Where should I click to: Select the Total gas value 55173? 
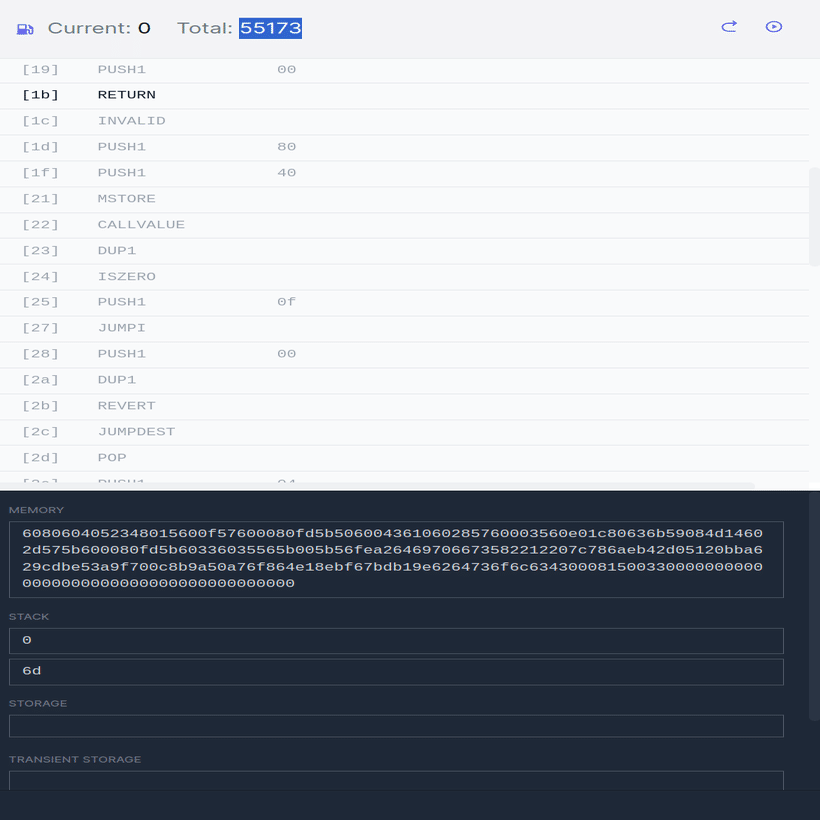pos(270,28)
